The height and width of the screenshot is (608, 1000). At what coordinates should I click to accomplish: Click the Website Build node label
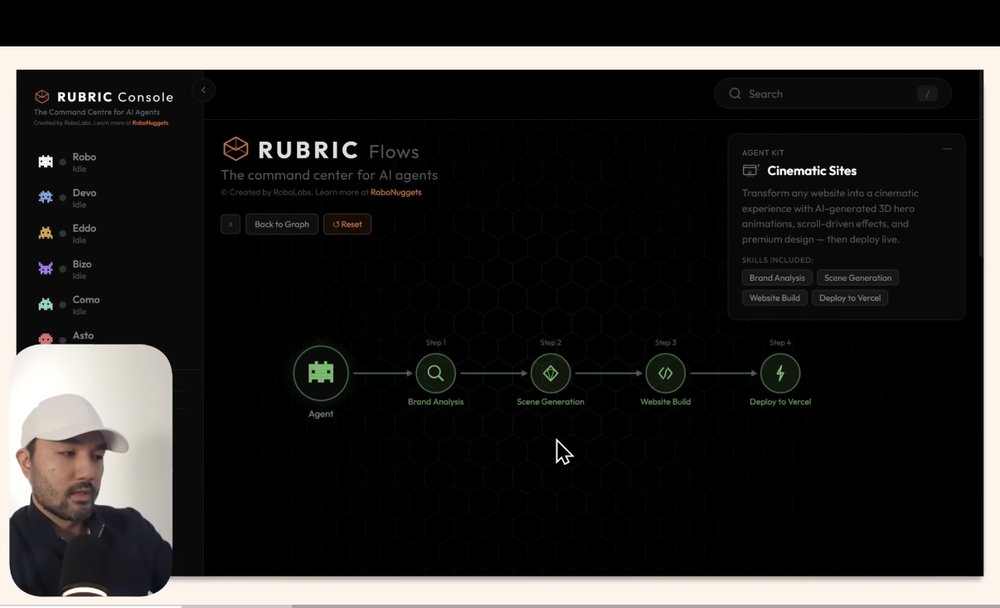pyautogui.click(x=665, y=402)
